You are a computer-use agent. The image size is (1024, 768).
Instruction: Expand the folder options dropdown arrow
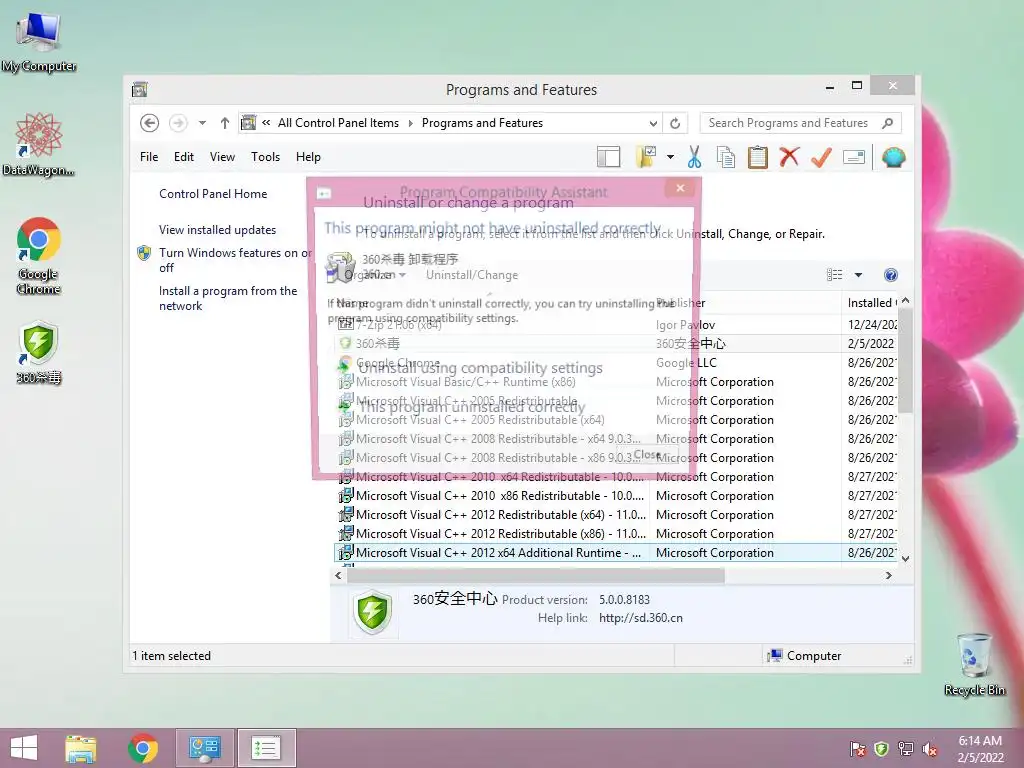point(670,157)
